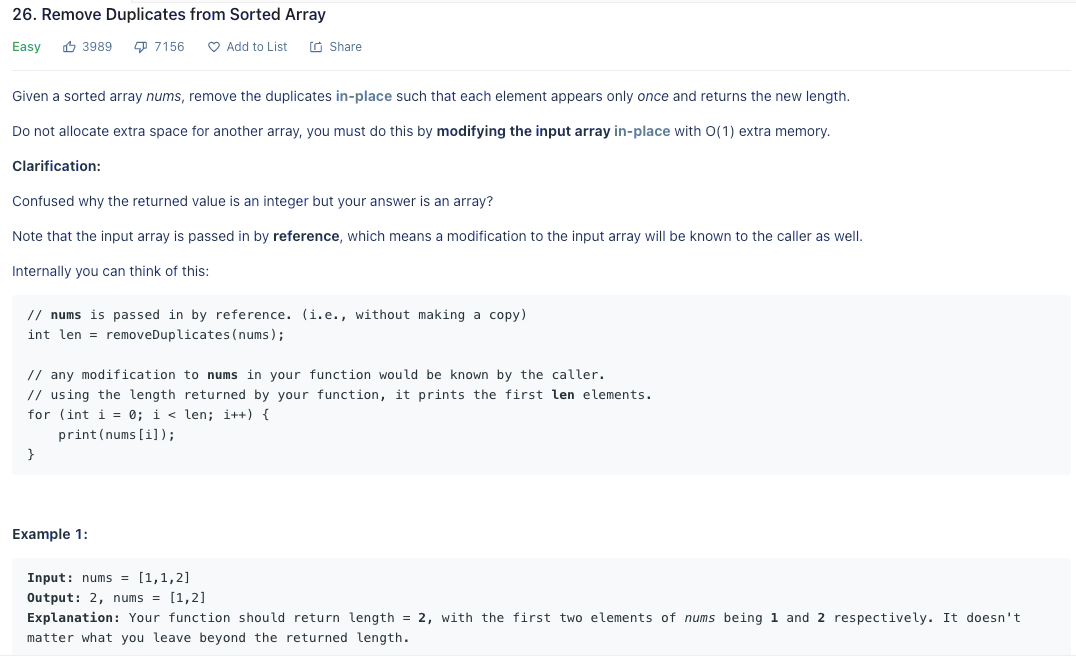
Task: Open the first in-place link
Action: click(364, 96)
